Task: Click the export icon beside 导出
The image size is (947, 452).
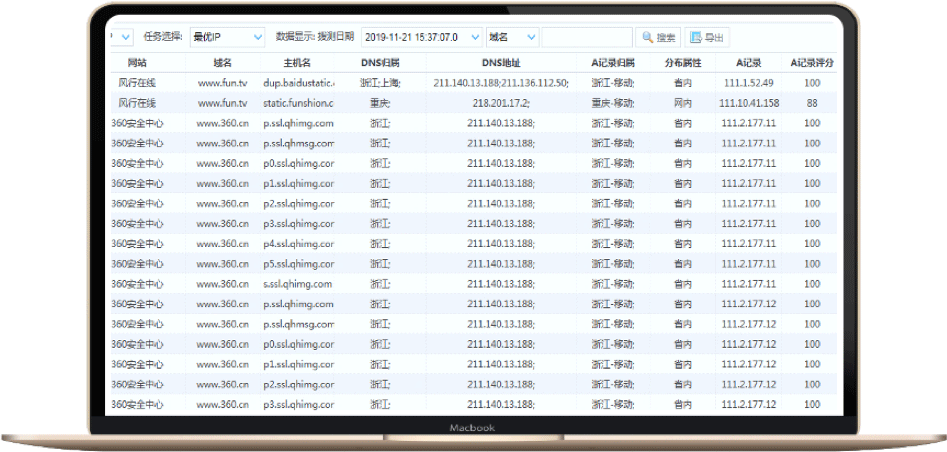Action: pyautogui.click(x=696, y=37)
